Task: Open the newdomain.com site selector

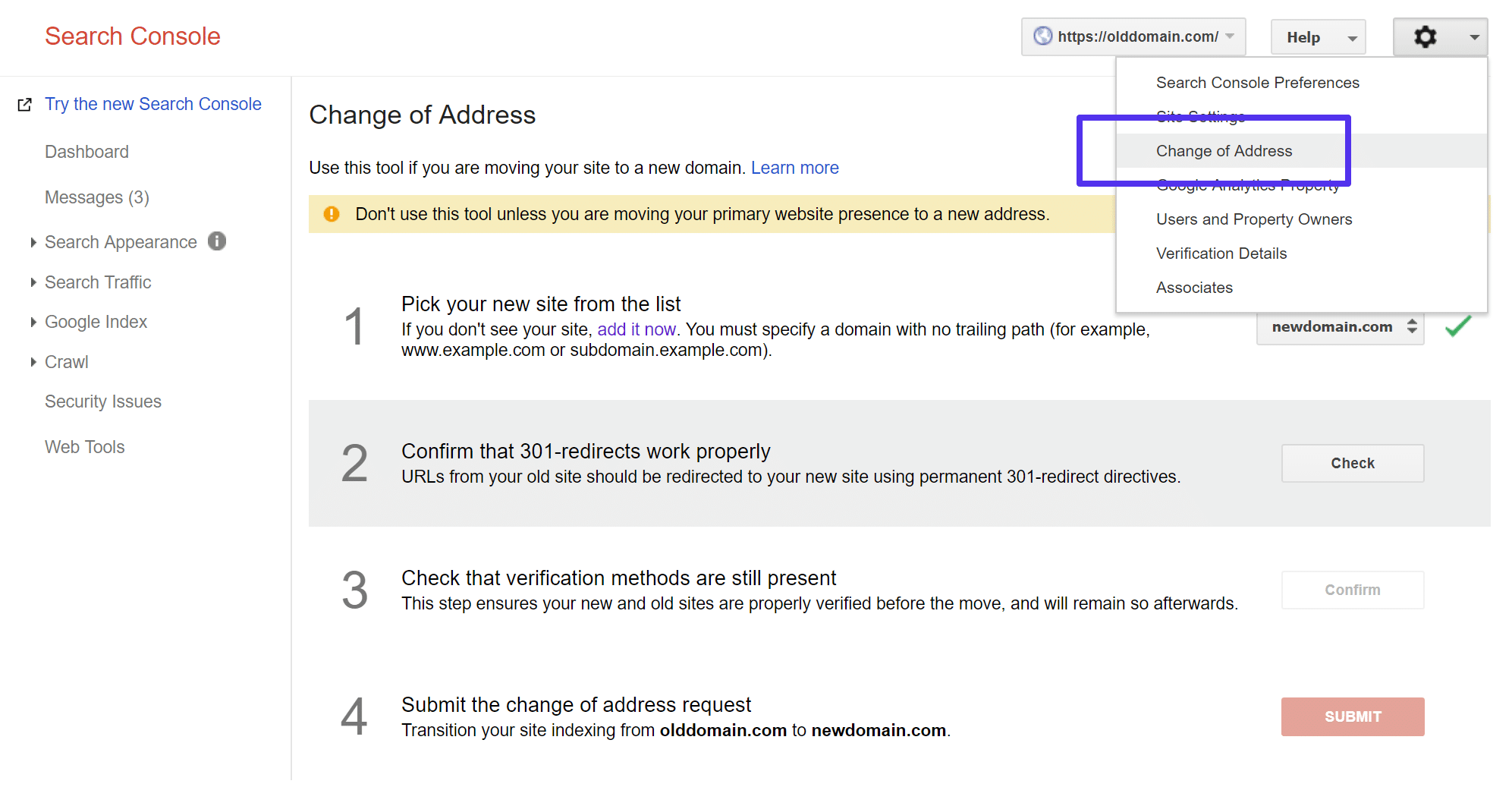Action: point(1340,326)
